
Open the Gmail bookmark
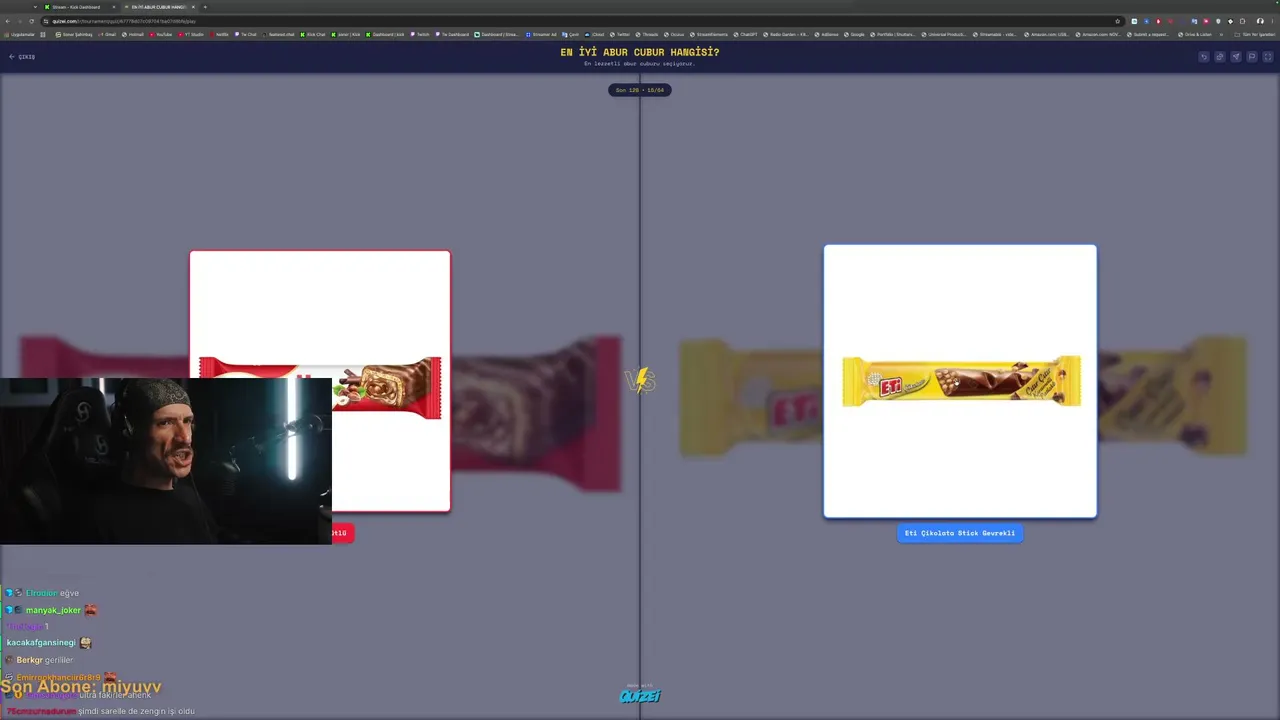[107, 34]
